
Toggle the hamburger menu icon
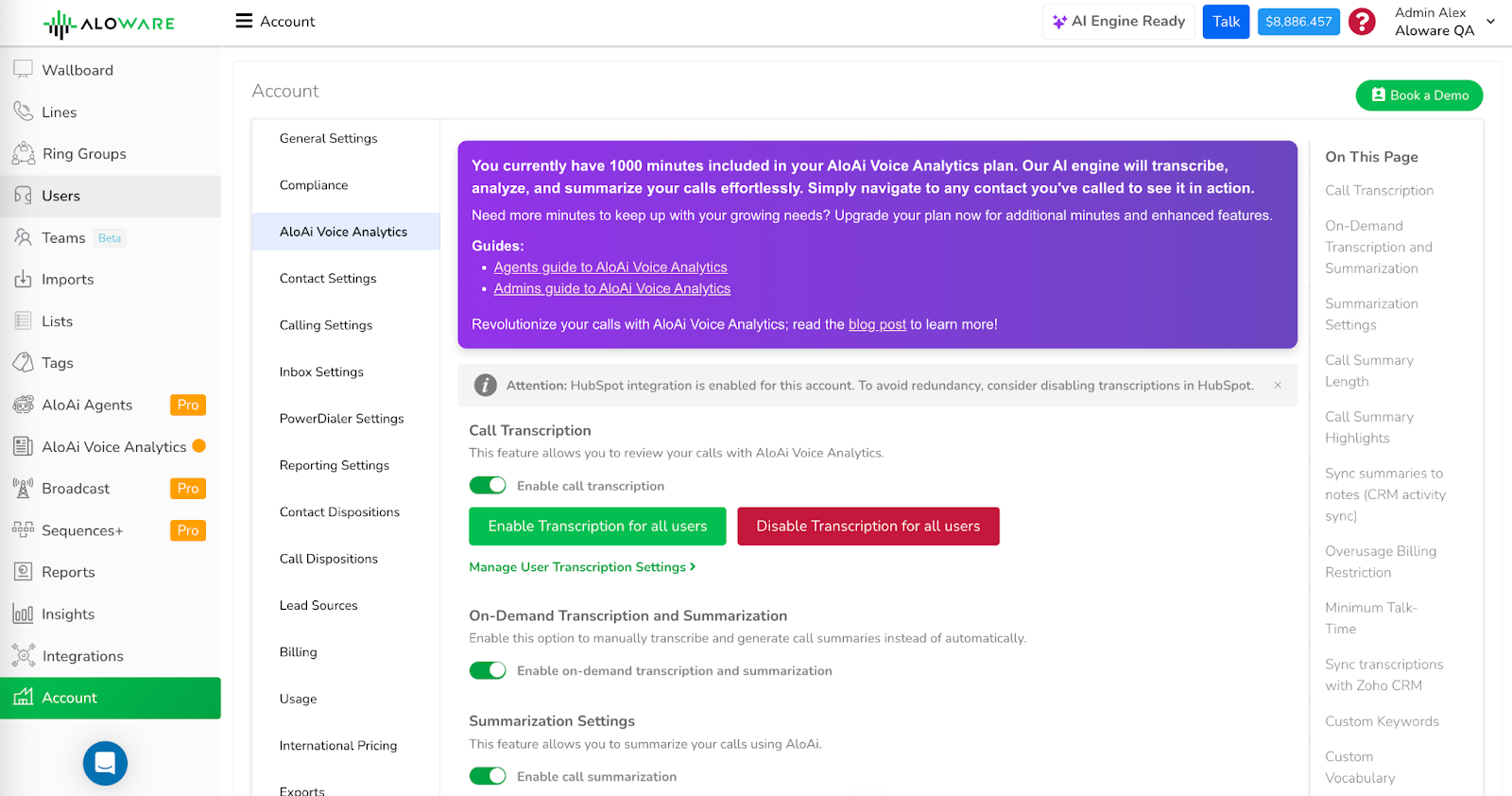244,21
